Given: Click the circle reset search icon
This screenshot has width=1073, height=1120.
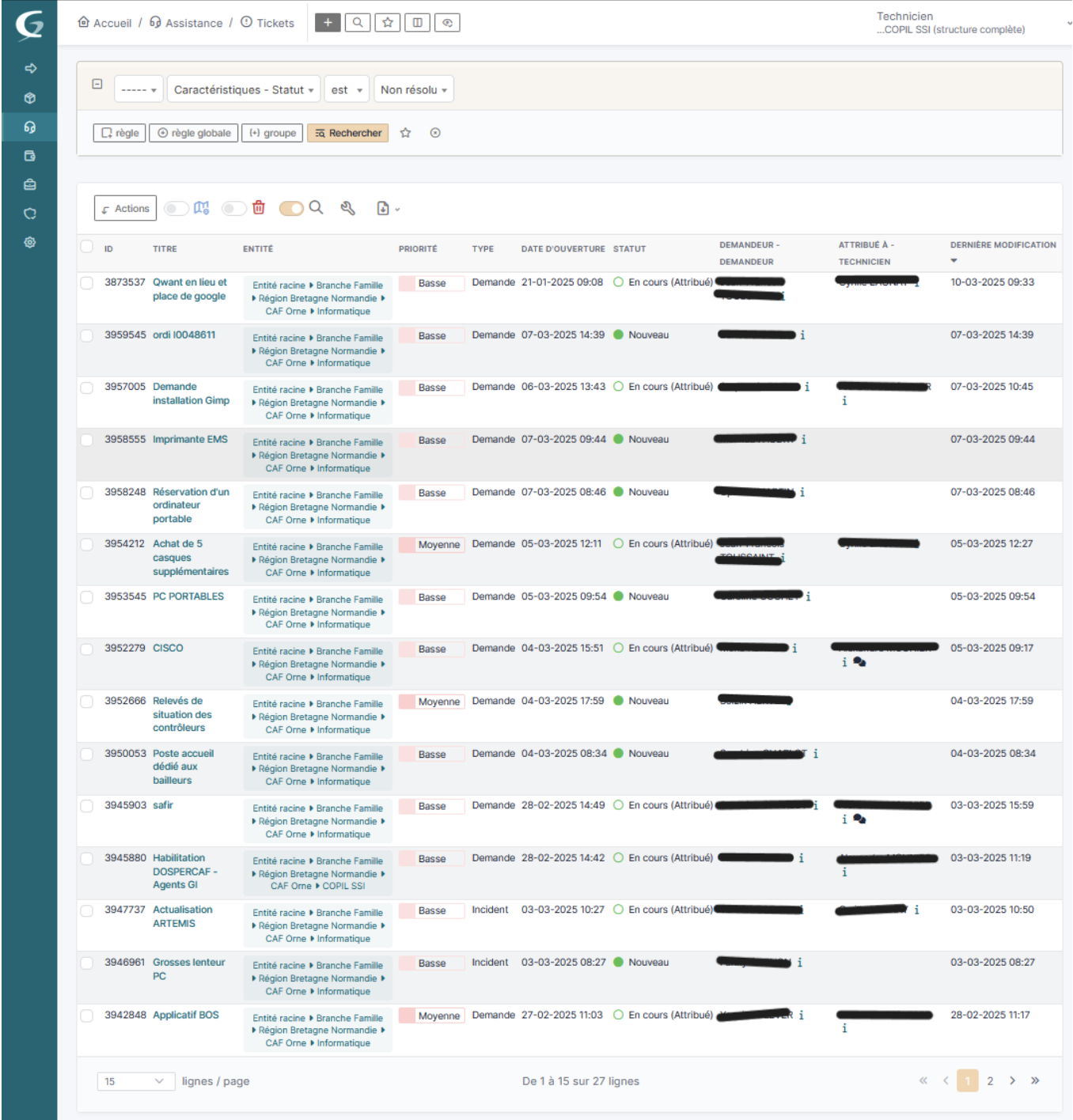Looking at the screenshot, I should click(435, 133).
